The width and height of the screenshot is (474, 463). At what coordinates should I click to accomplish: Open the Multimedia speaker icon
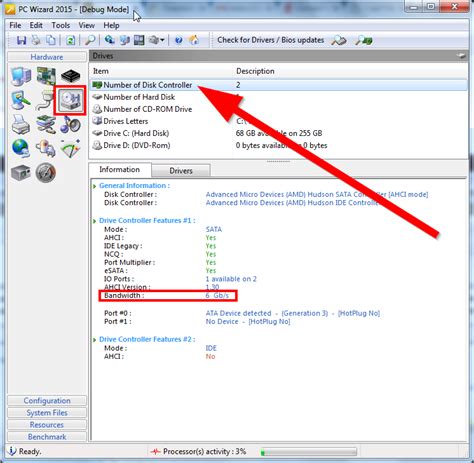(x=70, y=125)
